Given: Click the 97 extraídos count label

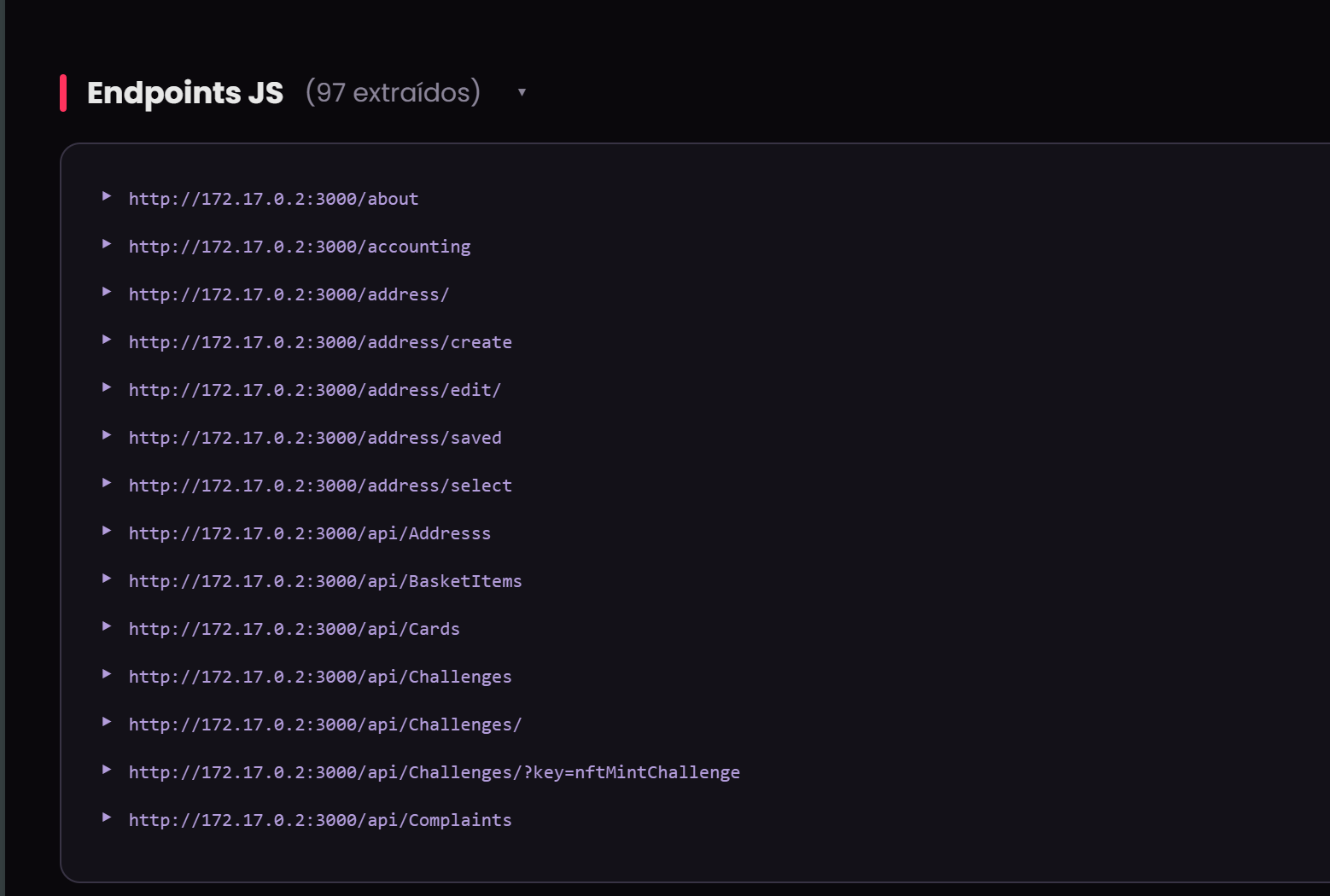Looking at the screenshot, I should click(393, 92).
